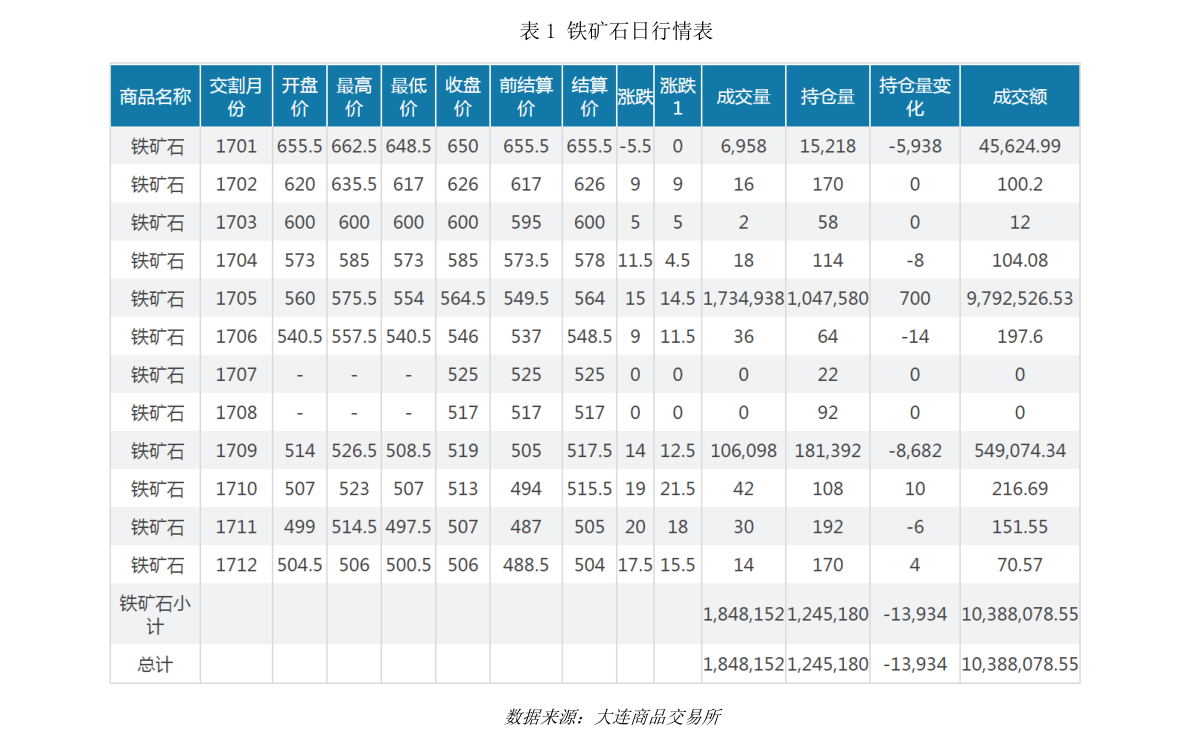Click "10,388,078.55" in the 总计 row
1191x746 pixels.
[x=1019, y=665]
